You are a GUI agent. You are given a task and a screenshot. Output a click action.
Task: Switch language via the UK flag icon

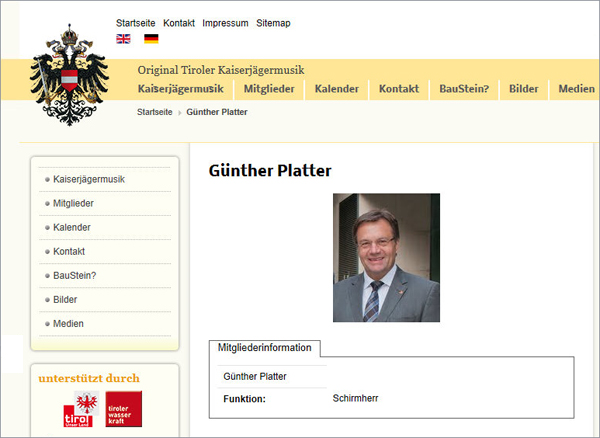click(123, 39)
